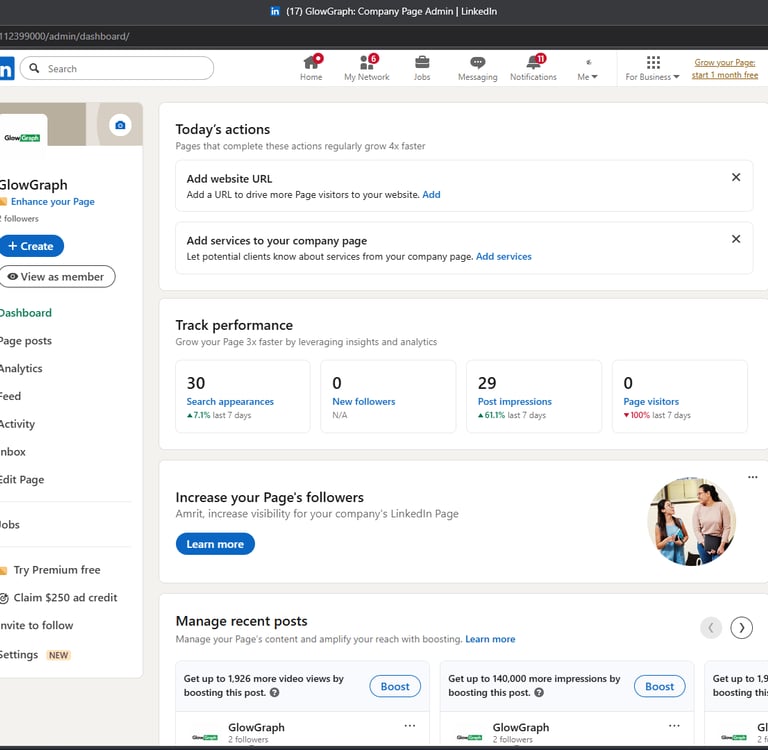Open Jobs in the sidebar
The height and width of the screenshot is (750, 768).
point(10,525)
